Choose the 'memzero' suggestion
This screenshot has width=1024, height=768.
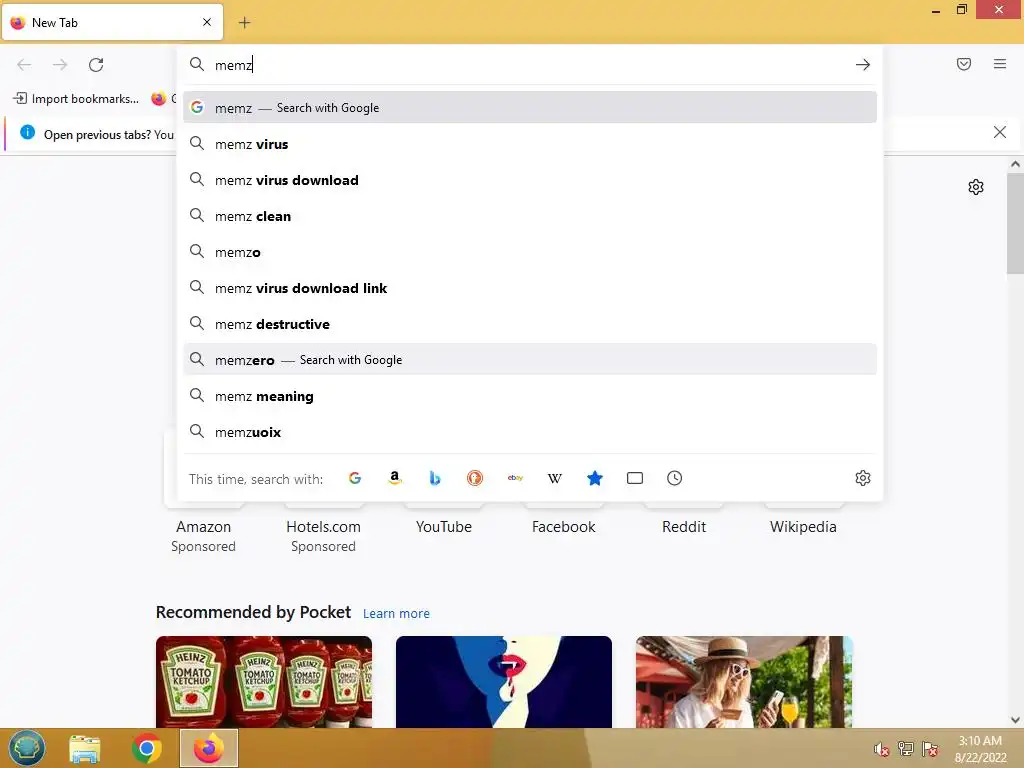click(x=530, y=359)
